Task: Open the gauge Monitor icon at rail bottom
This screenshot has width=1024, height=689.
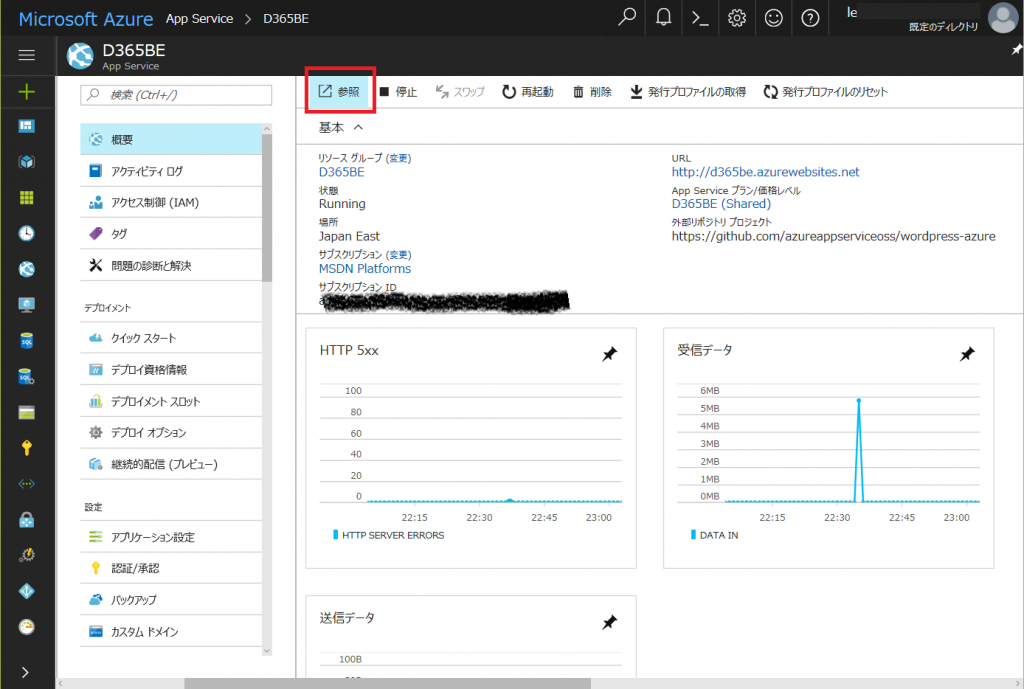Action: (x=26, y=627)
